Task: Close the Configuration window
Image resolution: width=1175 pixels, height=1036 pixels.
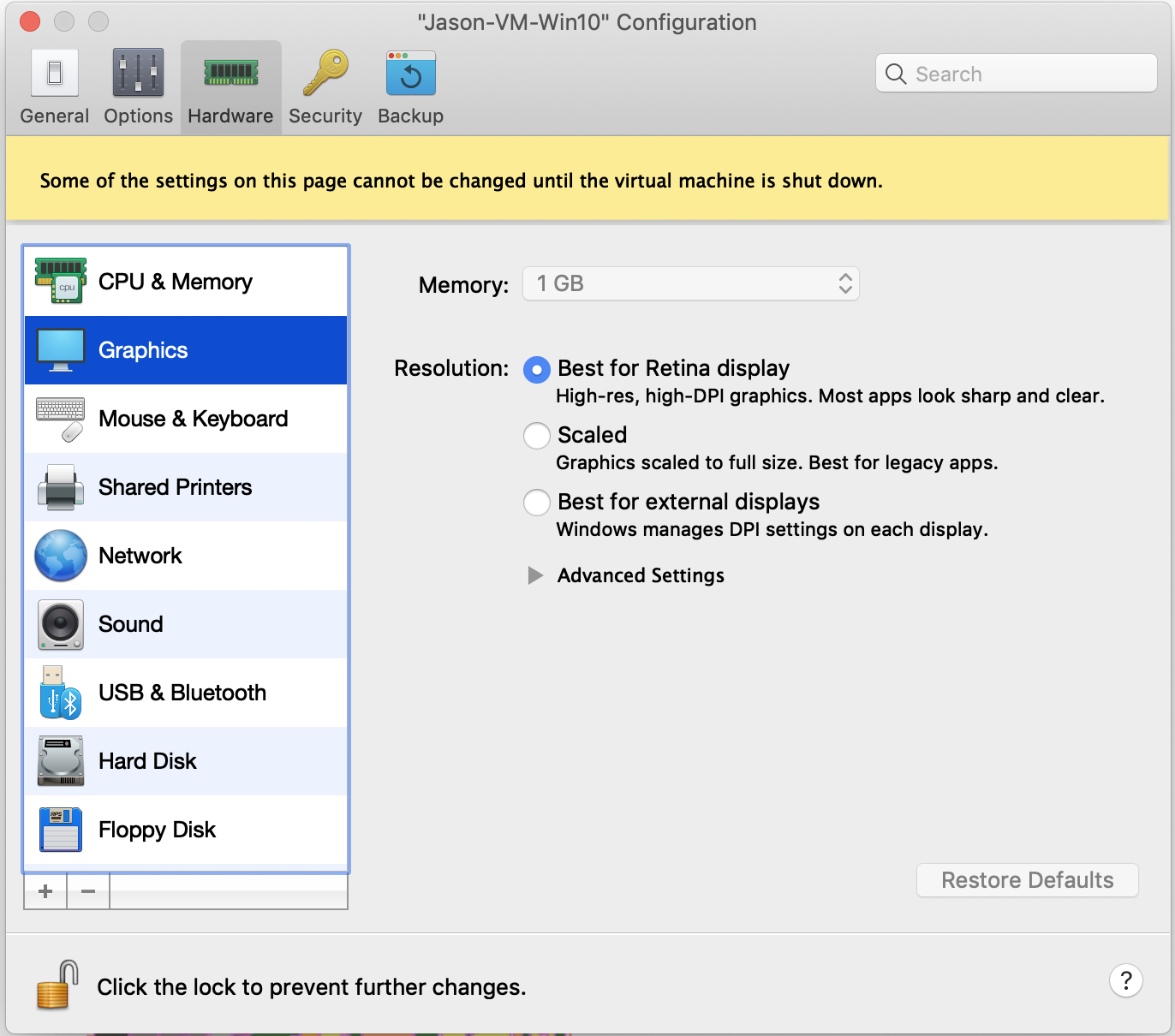Action: 30,21
